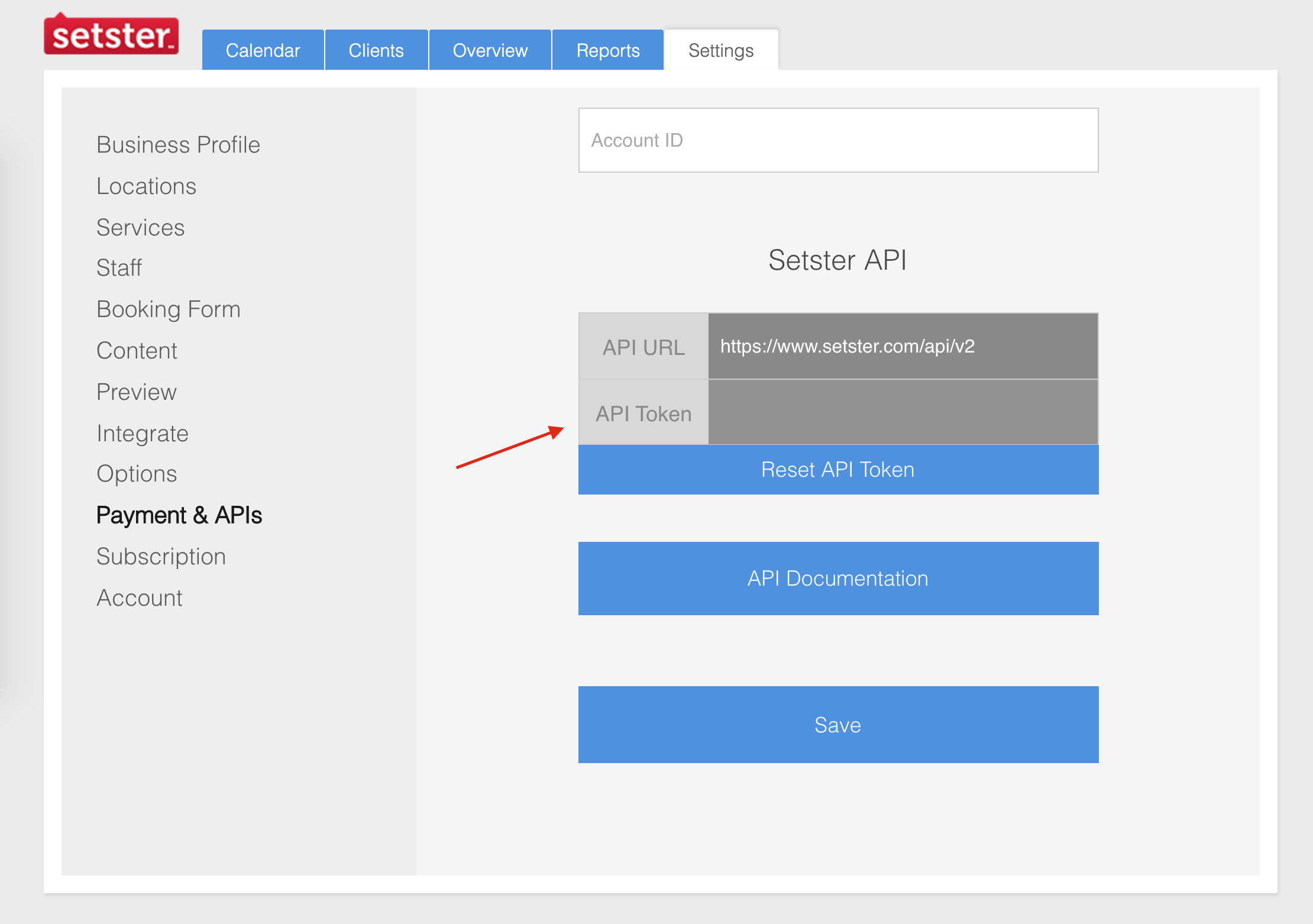Open Business Profile settings
The image size is (1313, 924).
click(x=178, y=145)
